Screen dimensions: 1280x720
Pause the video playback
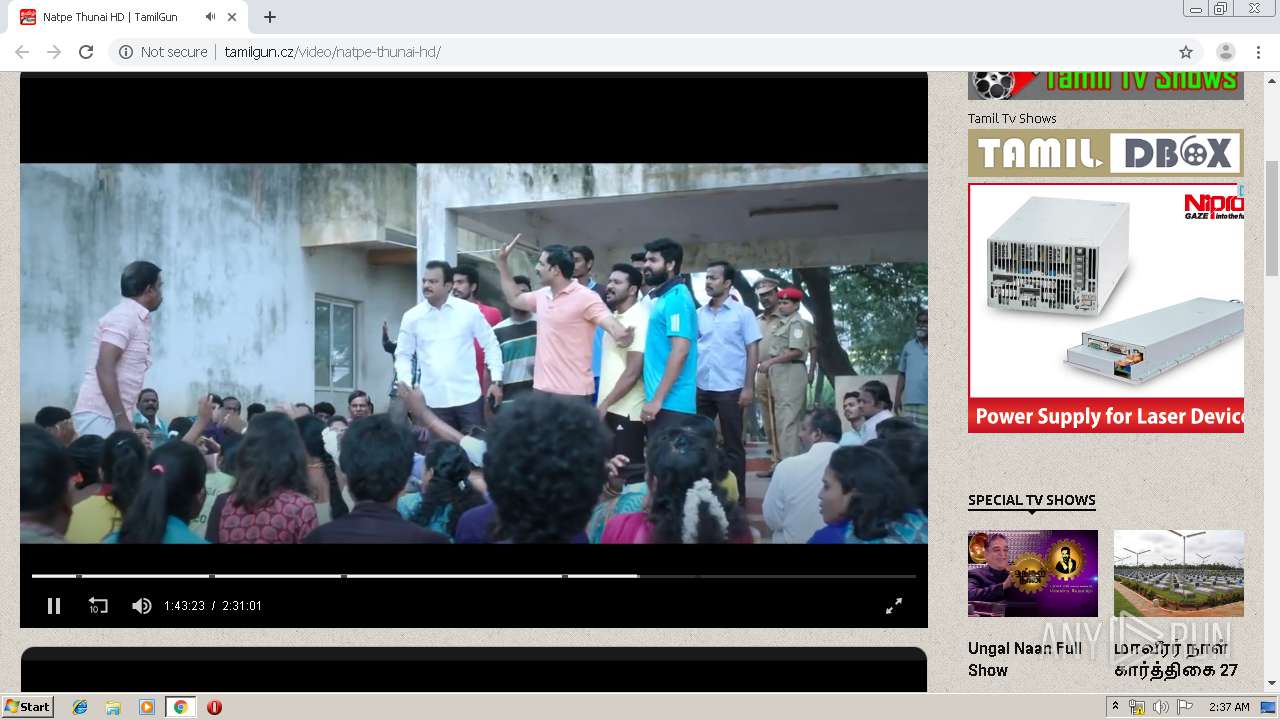coord(54,606)
